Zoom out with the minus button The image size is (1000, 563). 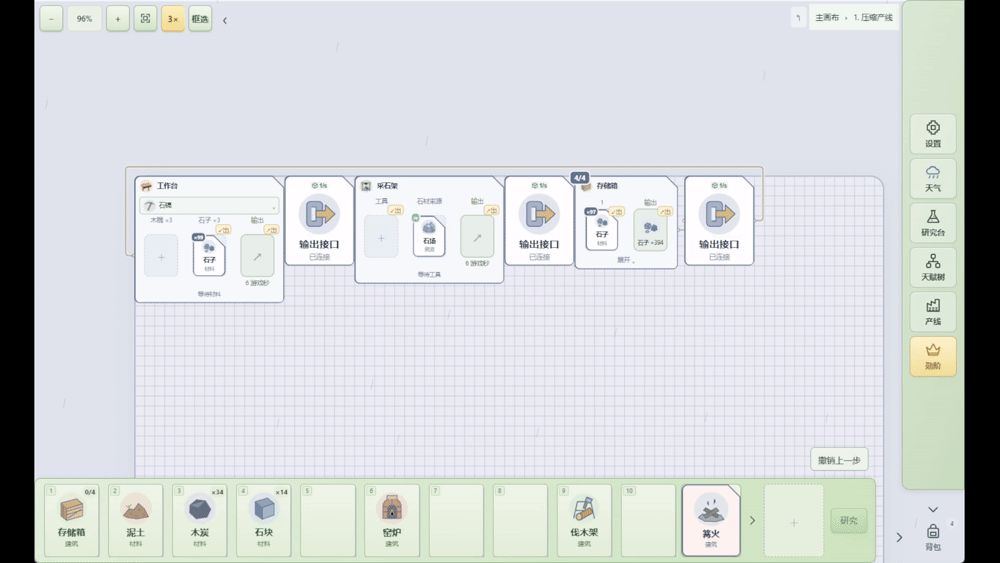51,18
